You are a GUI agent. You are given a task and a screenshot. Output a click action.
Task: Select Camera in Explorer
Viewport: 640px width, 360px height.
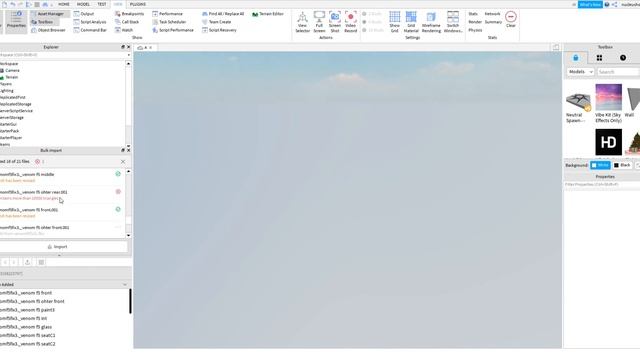[12, 71]
